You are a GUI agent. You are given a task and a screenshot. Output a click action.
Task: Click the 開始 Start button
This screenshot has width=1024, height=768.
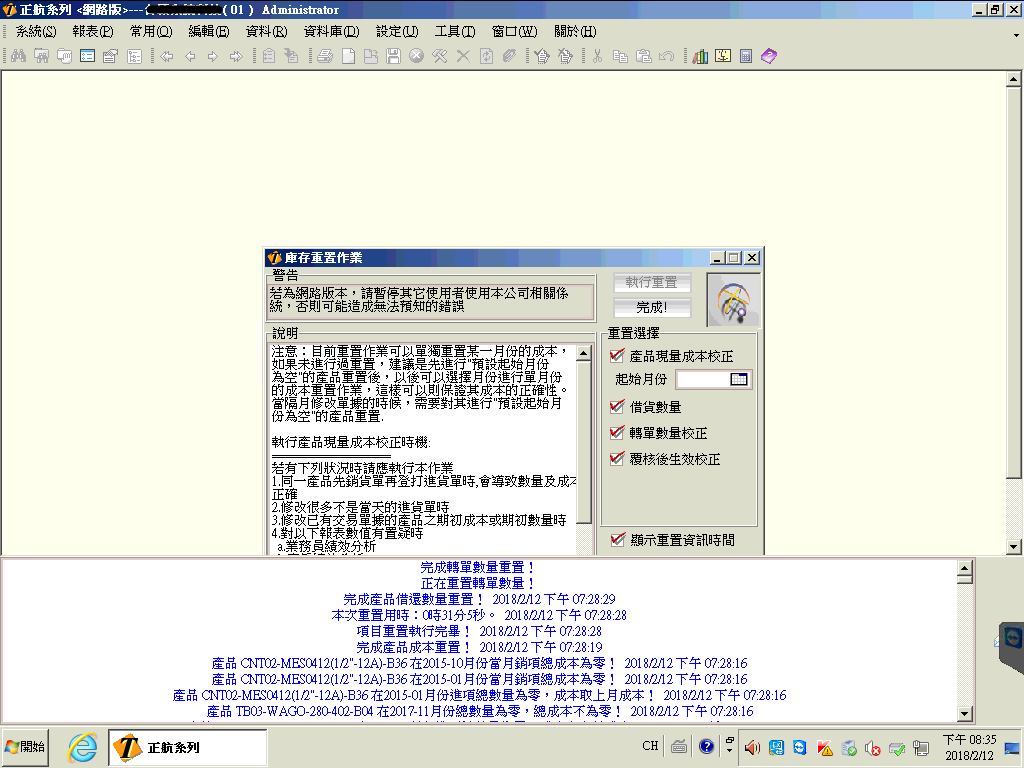pos(25,747)
